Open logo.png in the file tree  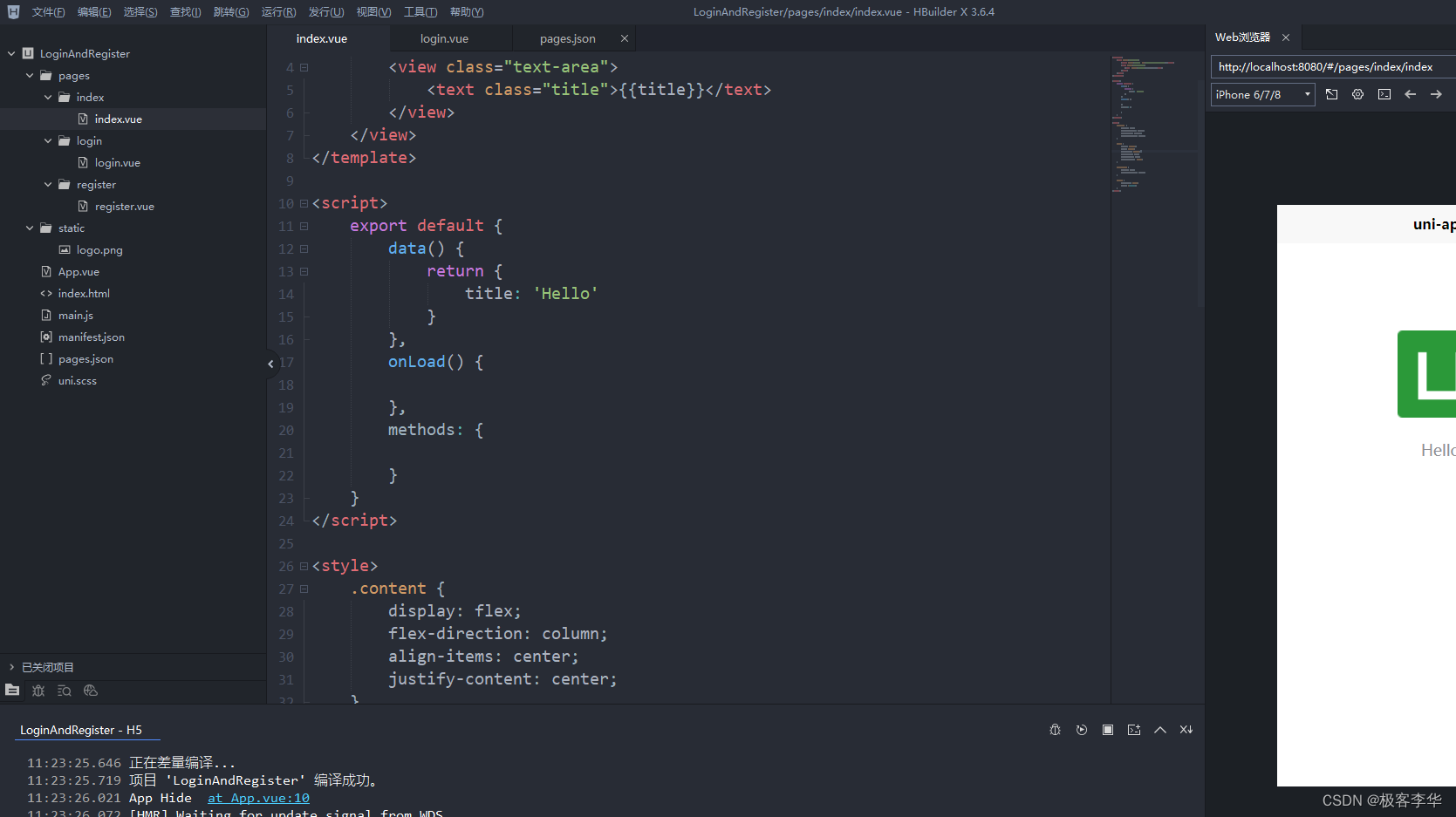tap(99, 249)
